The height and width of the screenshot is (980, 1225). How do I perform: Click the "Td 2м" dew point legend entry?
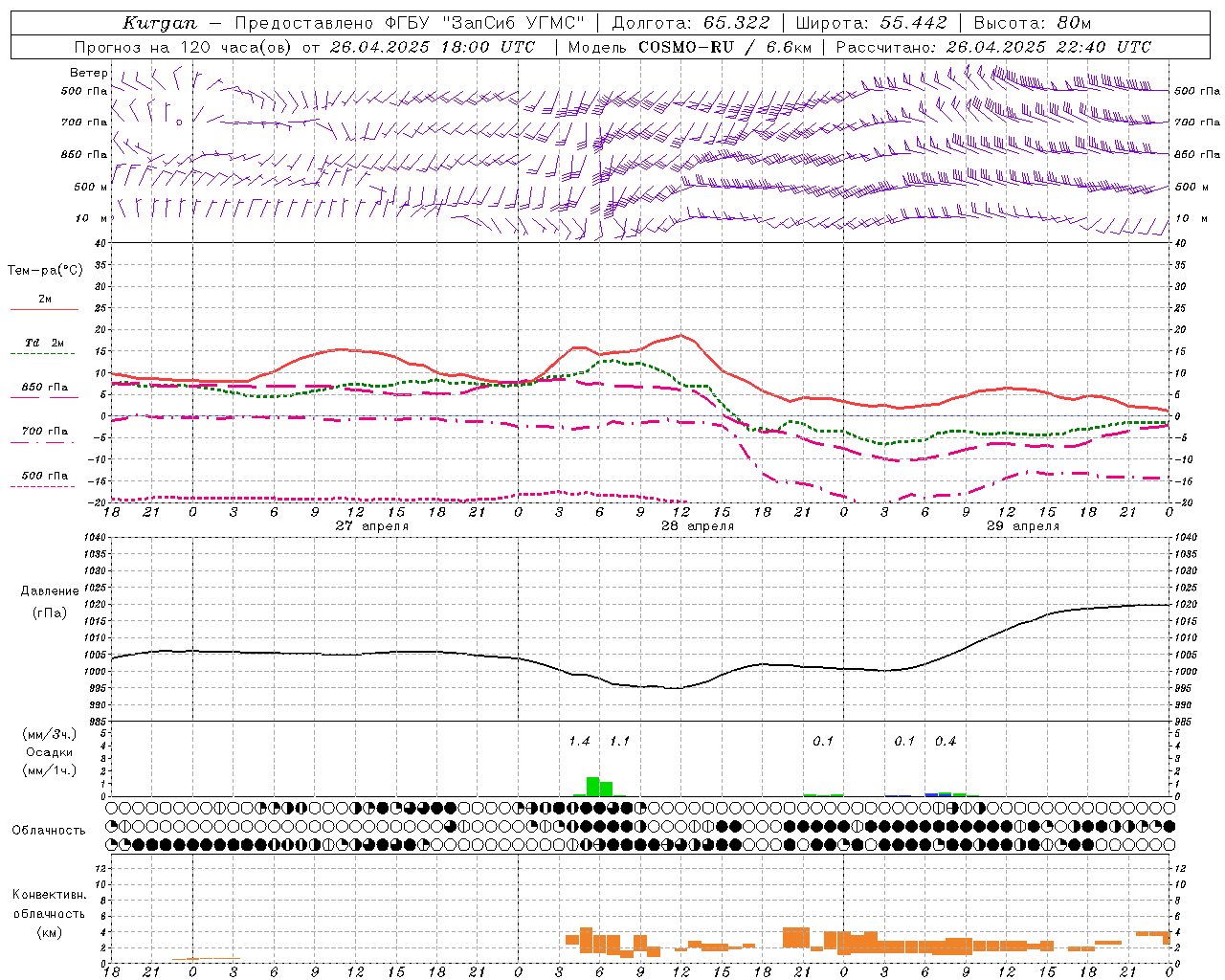[x=45, y=343]
